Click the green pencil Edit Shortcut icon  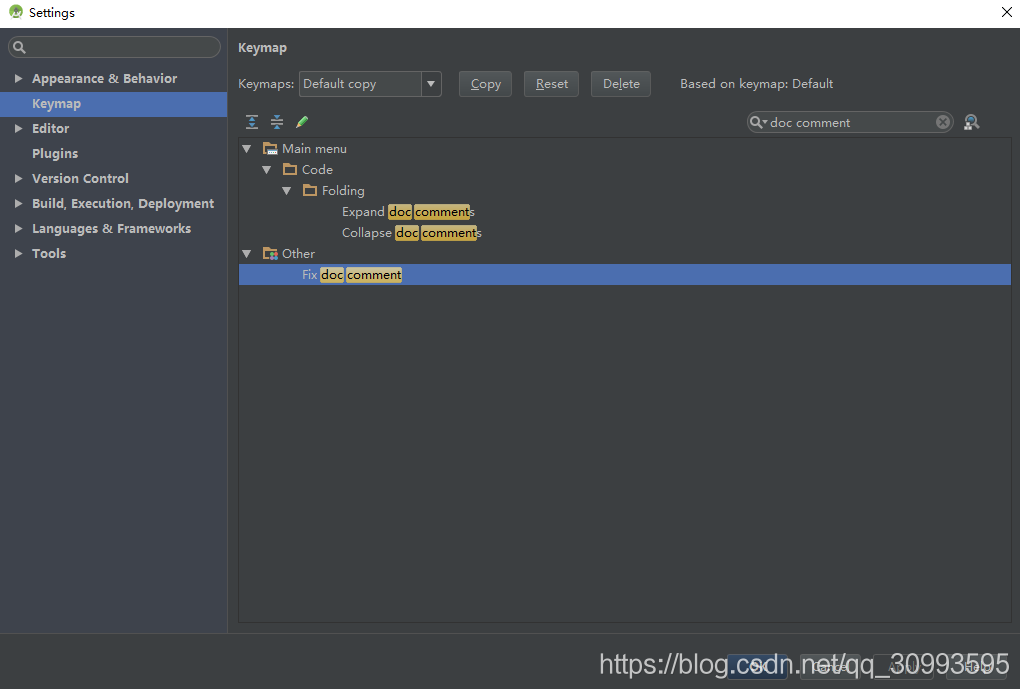tap(302, 122)
